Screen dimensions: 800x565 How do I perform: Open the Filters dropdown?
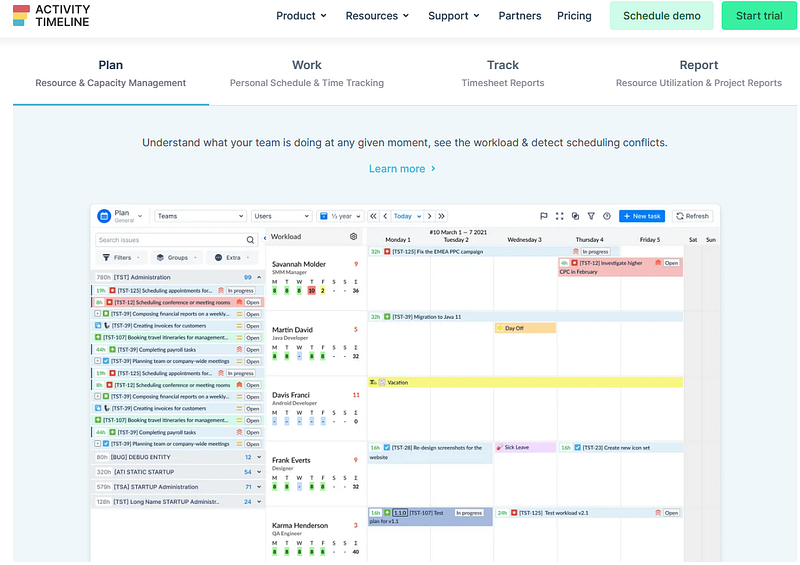(x=121, y=257)
